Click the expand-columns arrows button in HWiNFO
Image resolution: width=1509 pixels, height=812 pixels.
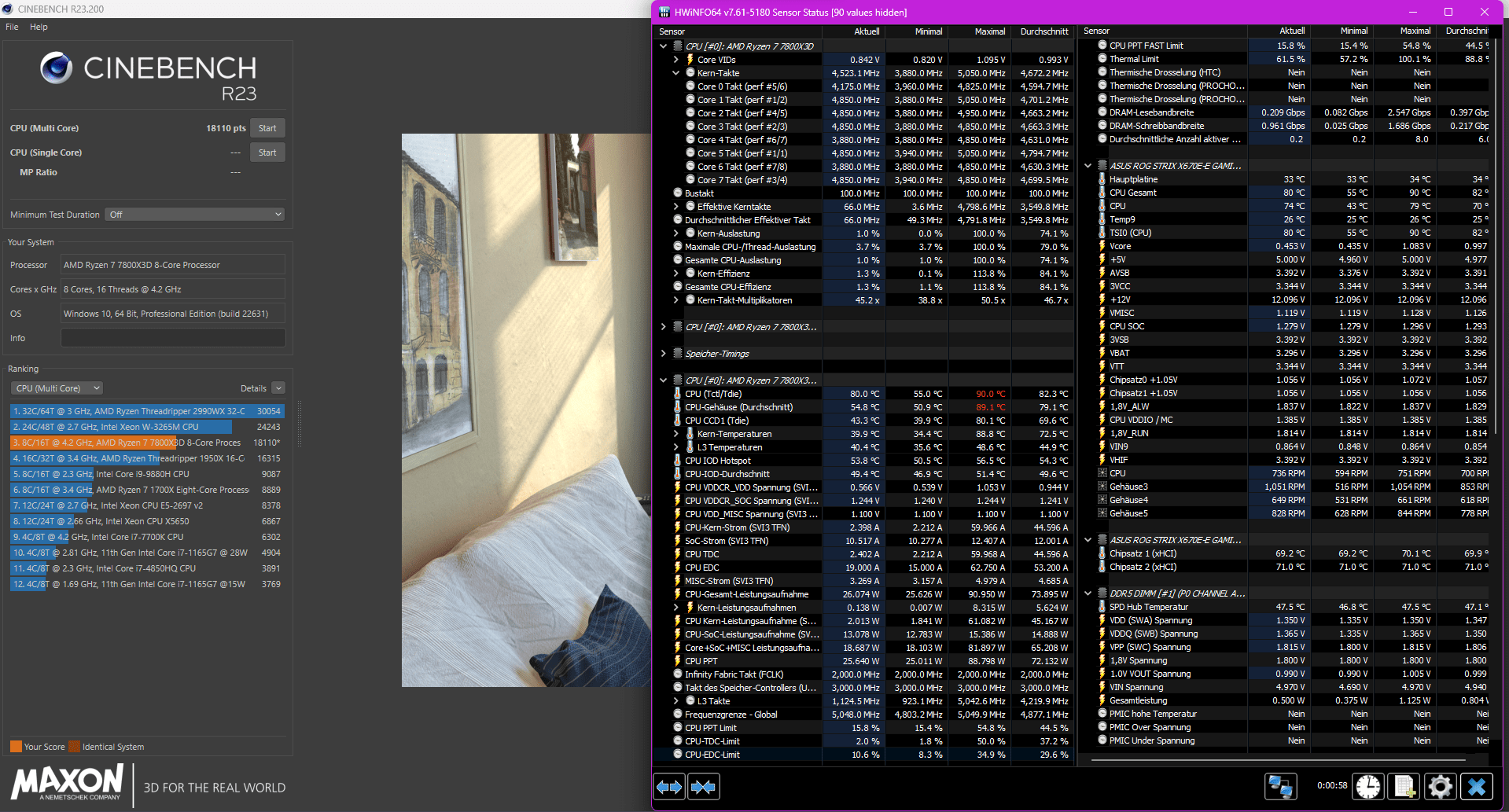(669, 787)
